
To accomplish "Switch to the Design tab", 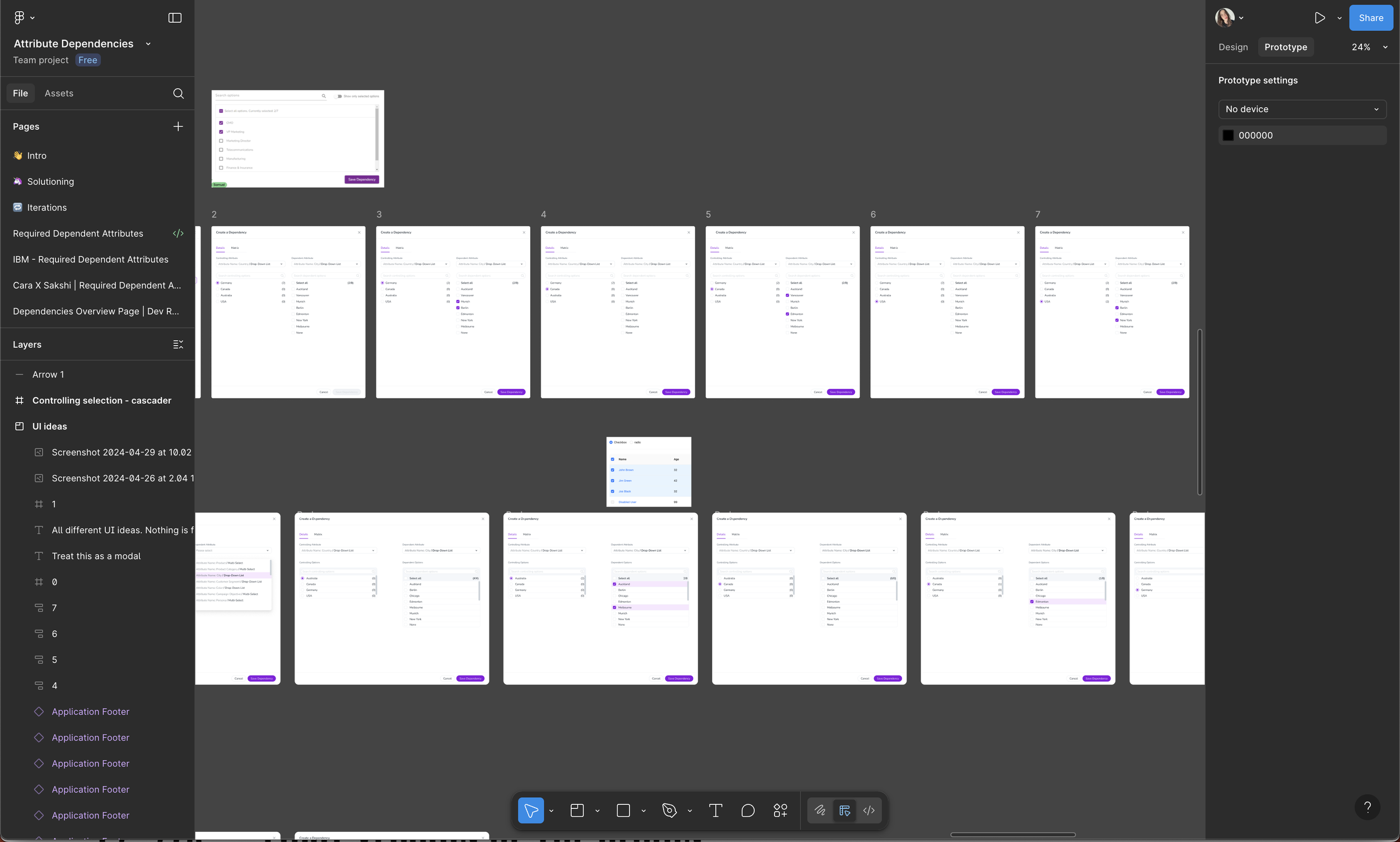I will pyautogui.click(x=1233, y=47).
